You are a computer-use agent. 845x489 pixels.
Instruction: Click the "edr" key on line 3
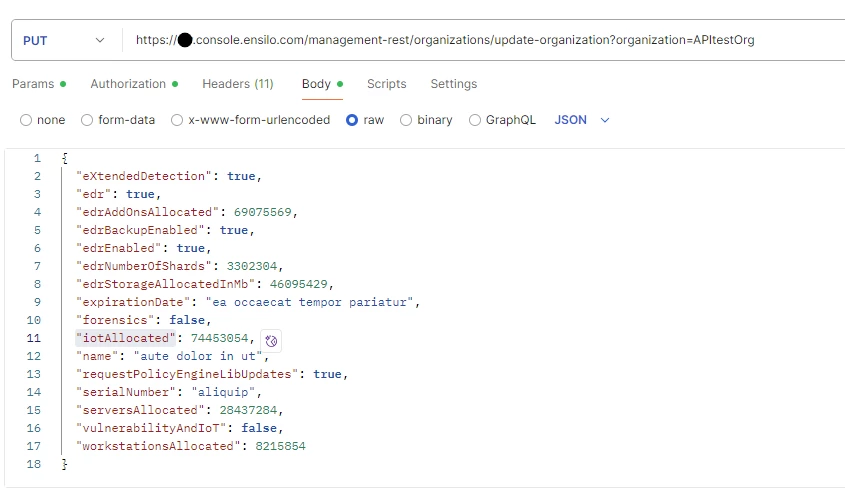(93, 194)
